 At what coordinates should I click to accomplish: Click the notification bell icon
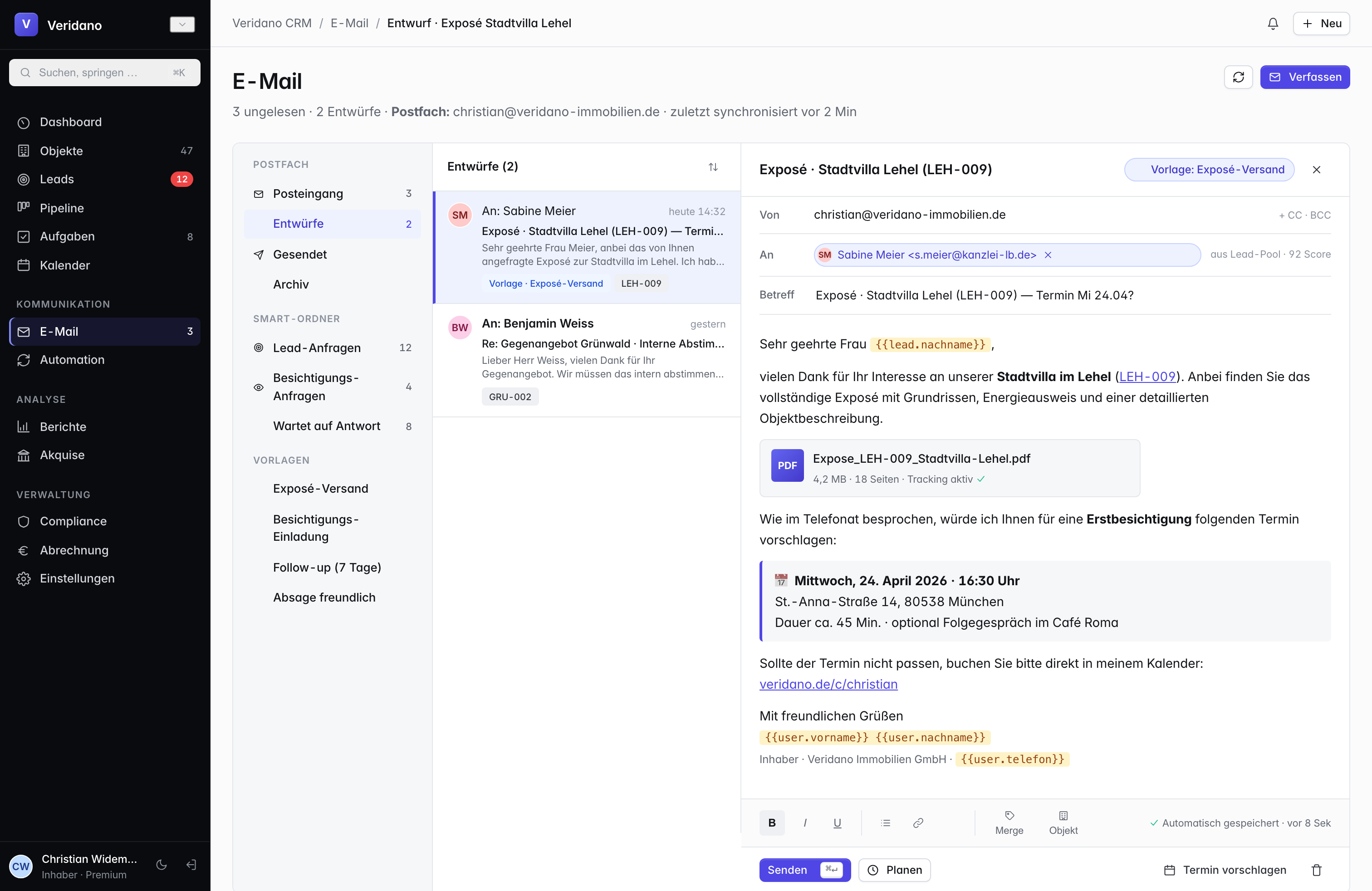1273,24
